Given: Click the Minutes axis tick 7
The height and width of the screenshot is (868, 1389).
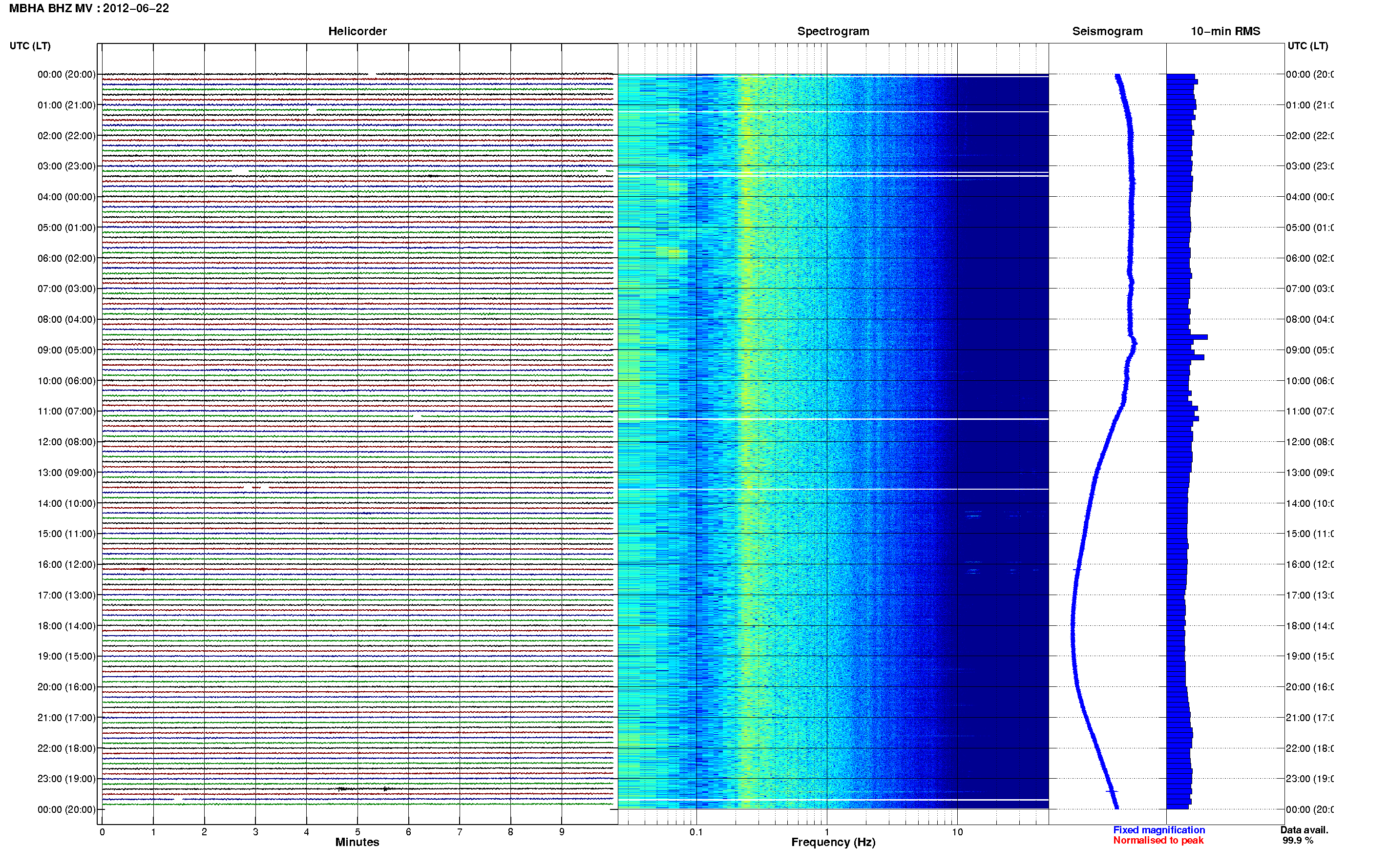Looking at the screenshot, I should click(x=460, y=832).
